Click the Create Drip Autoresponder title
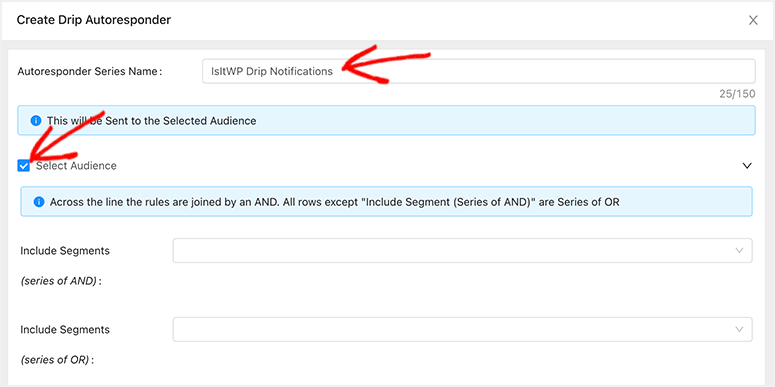 click(x=94, y=20)
